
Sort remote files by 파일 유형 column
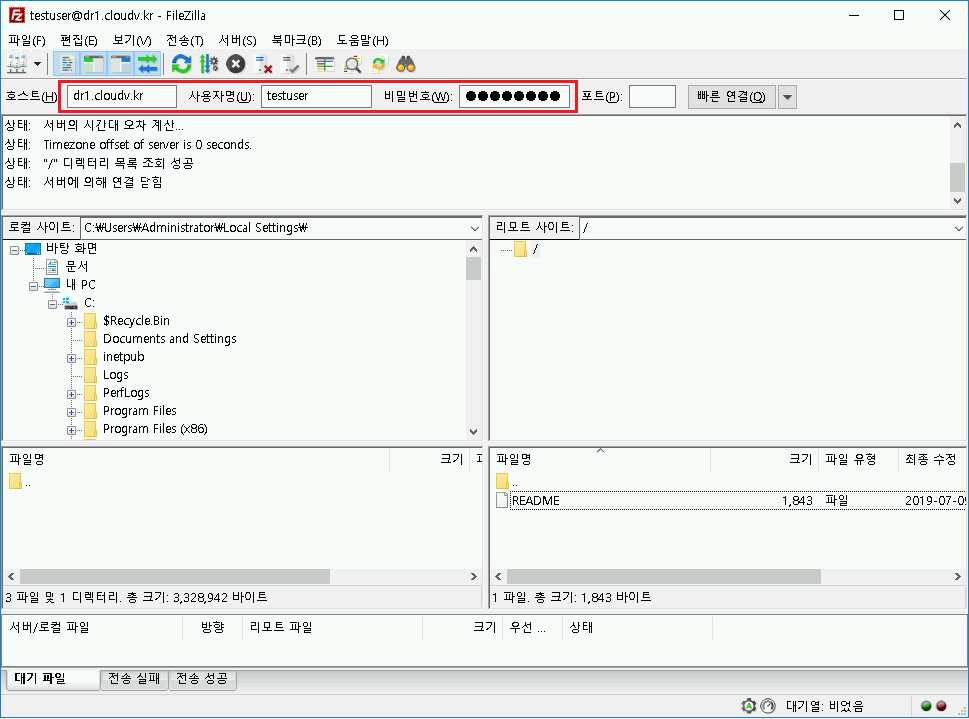858,459
